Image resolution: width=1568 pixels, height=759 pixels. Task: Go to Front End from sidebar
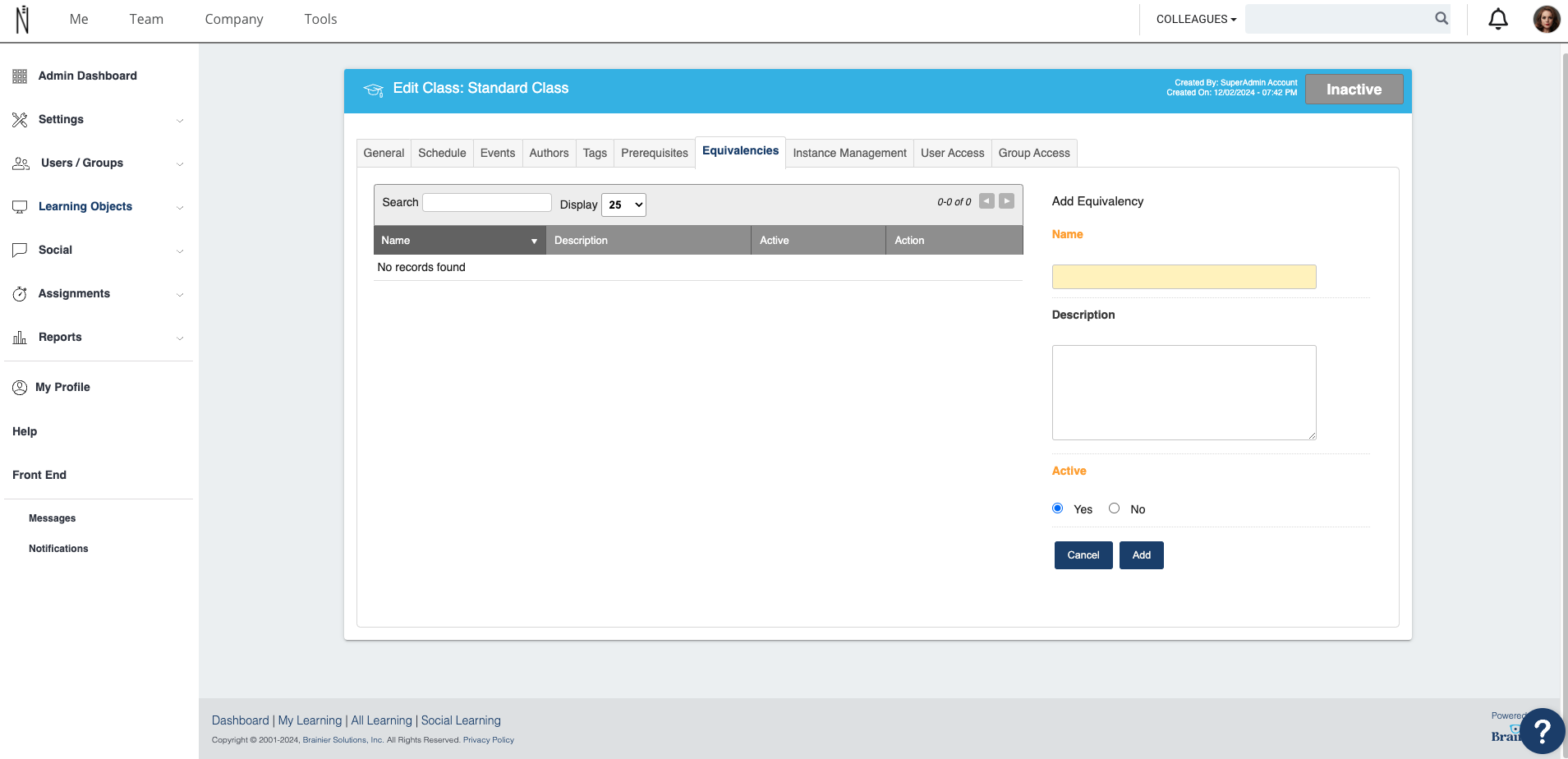[39, 475]
